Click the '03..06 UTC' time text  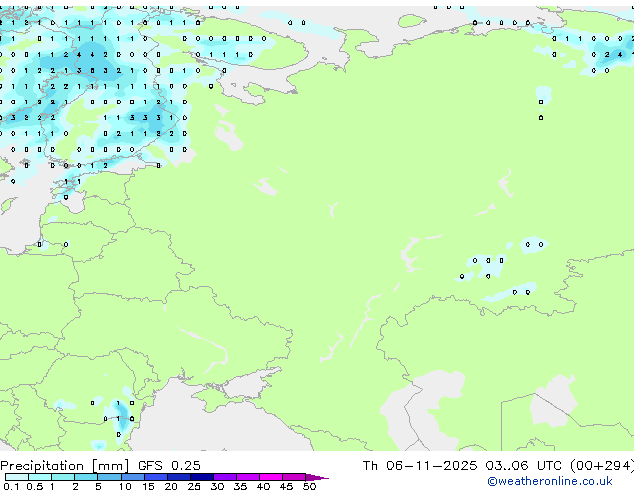524,466
